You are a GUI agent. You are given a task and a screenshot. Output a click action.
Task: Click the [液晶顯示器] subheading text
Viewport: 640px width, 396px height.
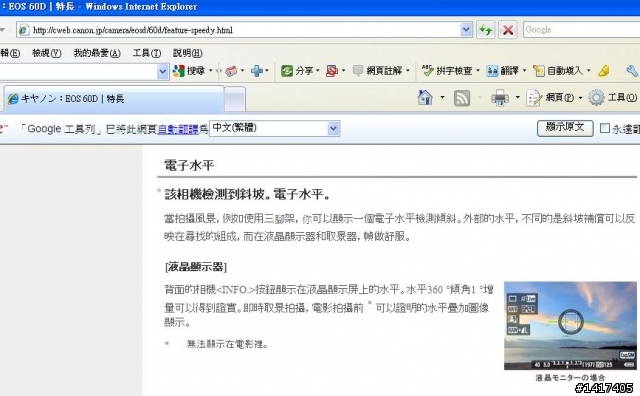[x=196, y=267]
